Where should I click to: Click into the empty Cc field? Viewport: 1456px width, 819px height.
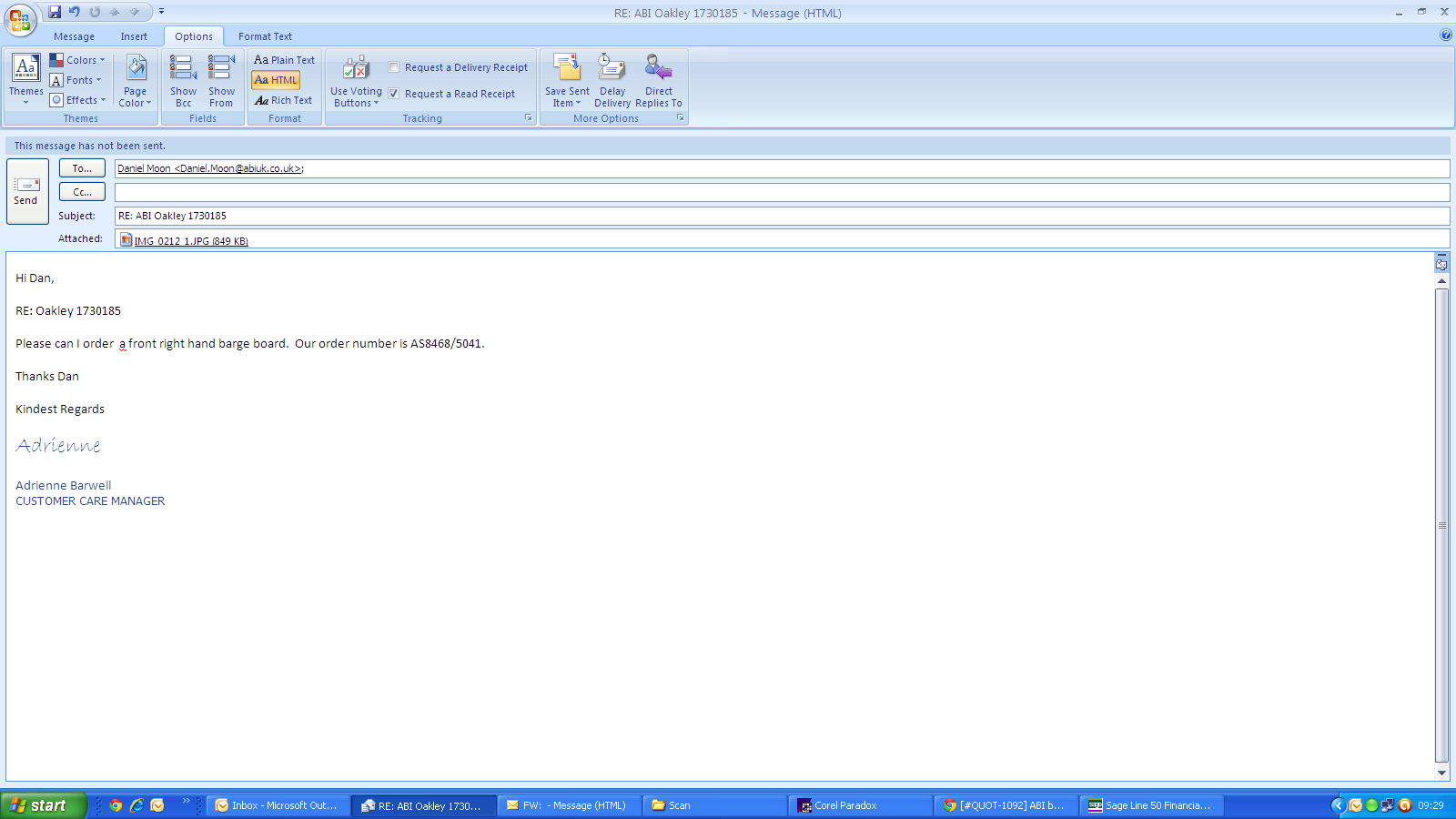782,192
